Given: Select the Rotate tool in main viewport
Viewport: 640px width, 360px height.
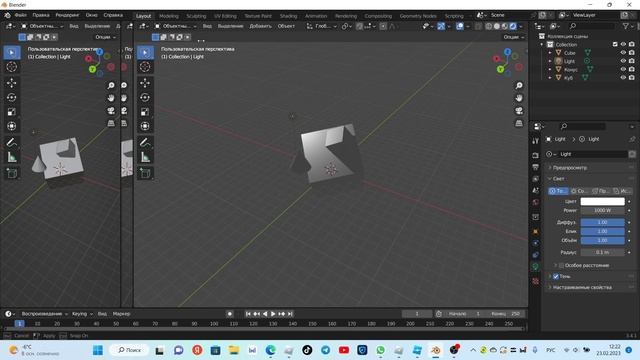Looking at the screenshot, I should click(145, 98).
